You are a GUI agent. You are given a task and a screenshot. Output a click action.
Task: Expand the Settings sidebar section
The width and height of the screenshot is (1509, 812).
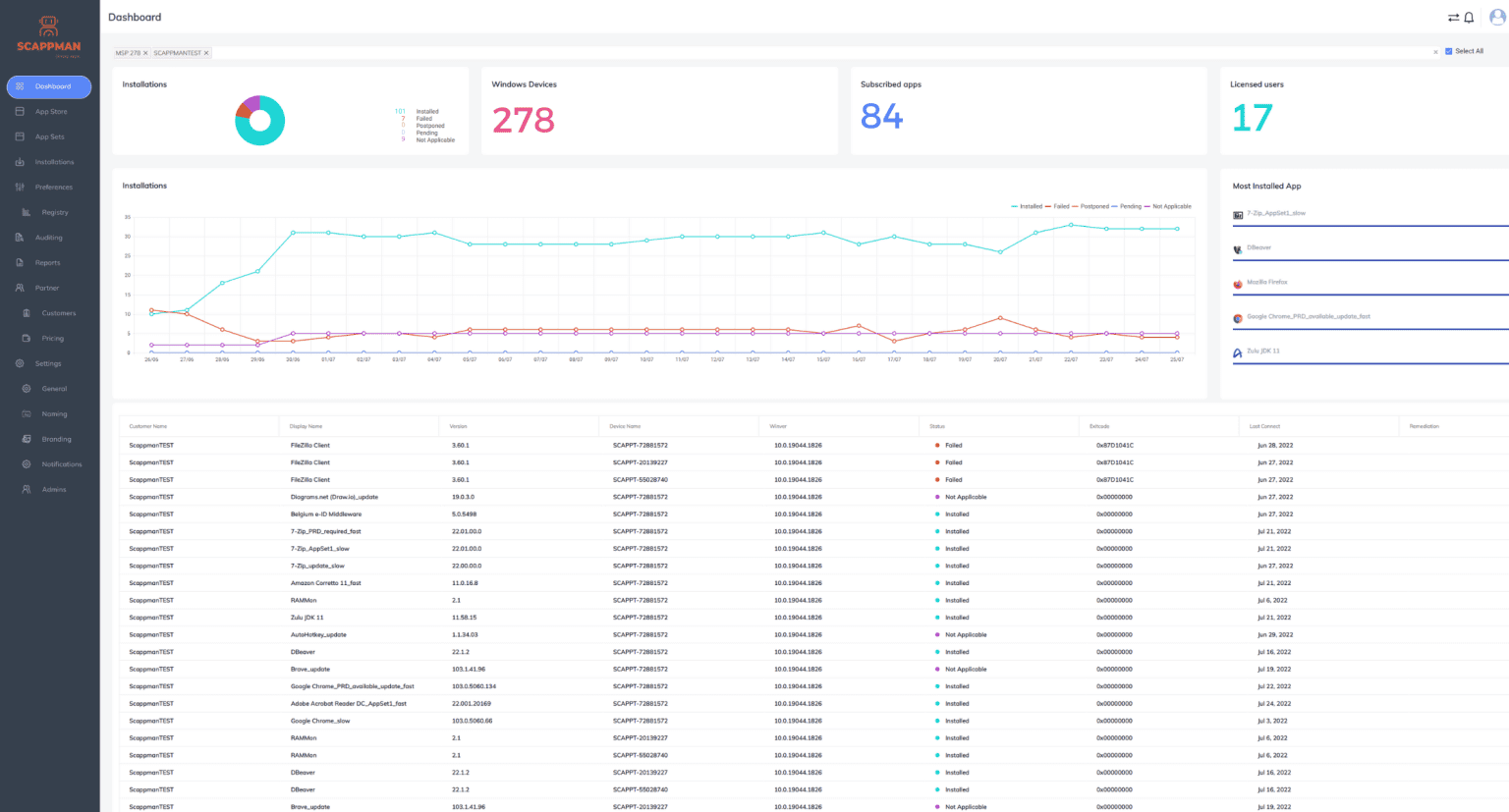click(x=48, y=363)
